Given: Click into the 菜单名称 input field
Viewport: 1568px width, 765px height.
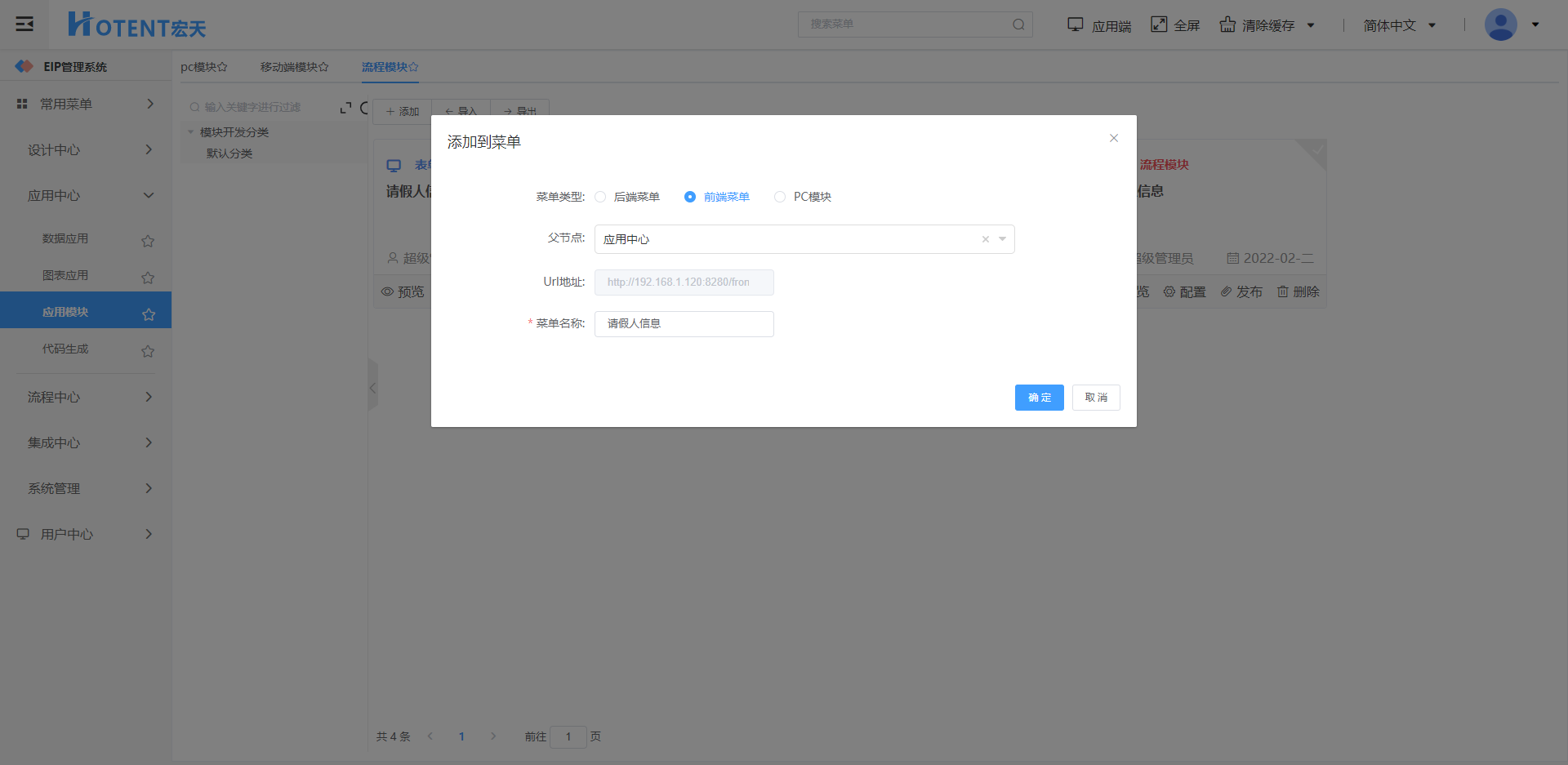Looking at the screenshot, I should pos(684,324).
